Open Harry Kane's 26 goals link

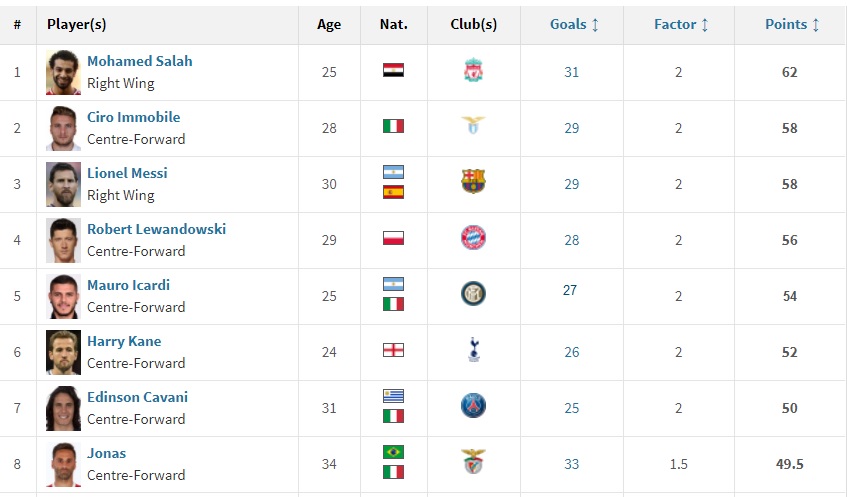(x=572, y=352)
